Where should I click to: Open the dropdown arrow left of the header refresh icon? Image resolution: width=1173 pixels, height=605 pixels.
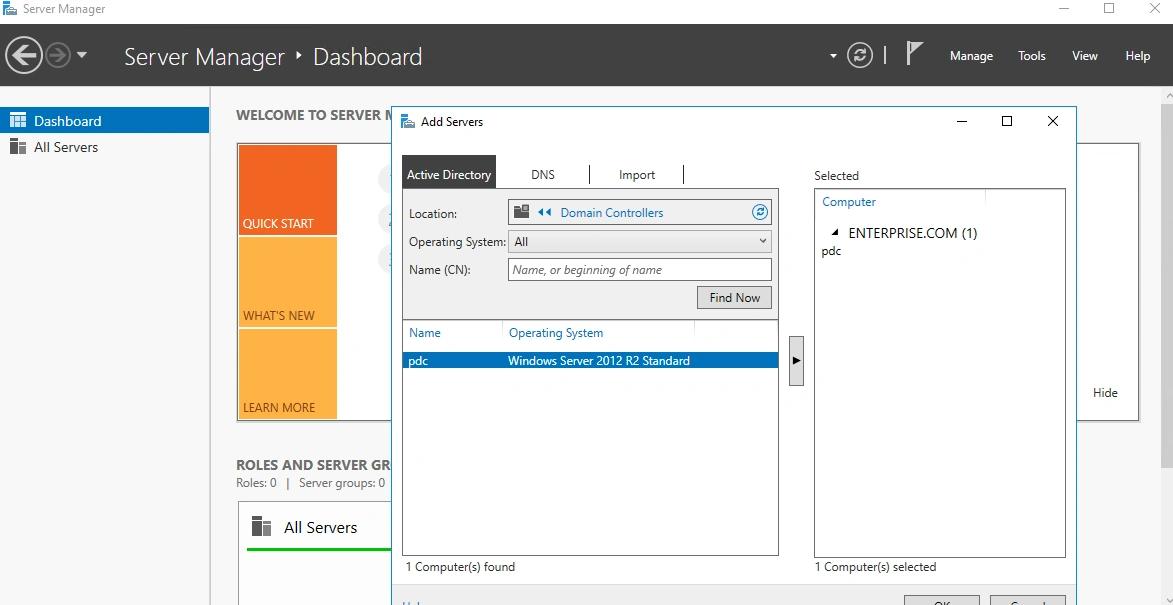click(833, 56)
